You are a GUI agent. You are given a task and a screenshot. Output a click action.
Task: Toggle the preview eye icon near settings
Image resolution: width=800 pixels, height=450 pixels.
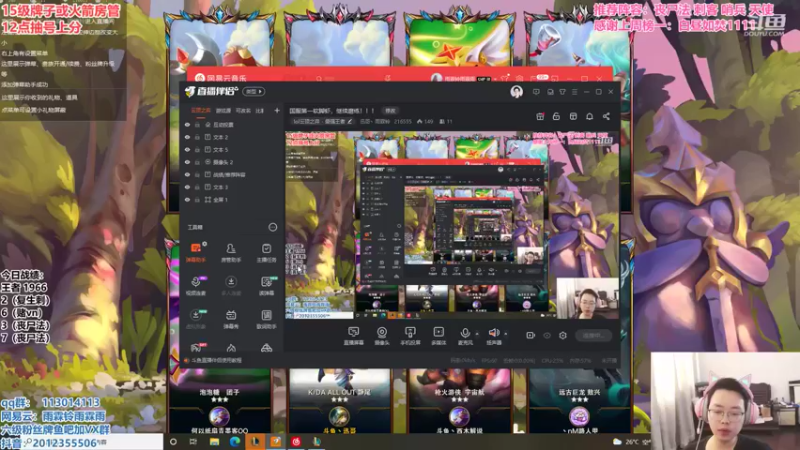[x=547, y=335]
